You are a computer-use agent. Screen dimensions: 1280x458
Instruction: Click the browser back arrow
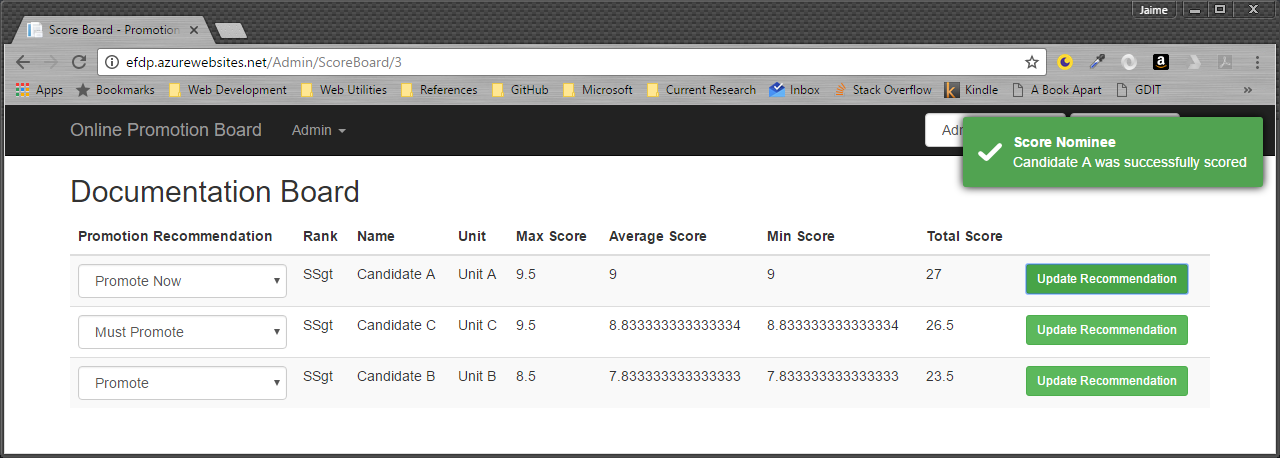(x=22, y=62)
